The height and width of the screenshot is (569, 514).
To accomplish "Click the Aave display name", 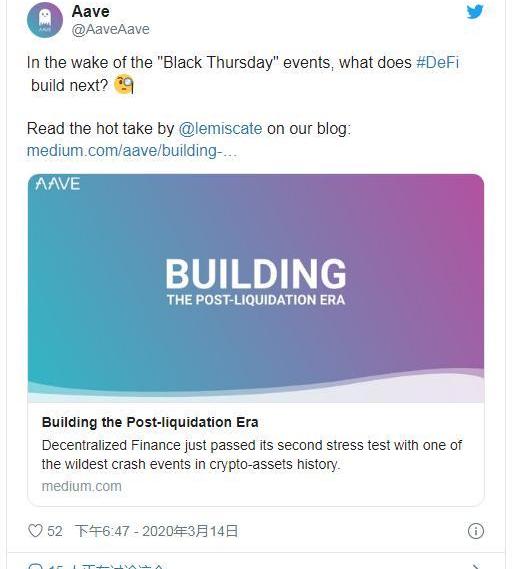I will click(90, 11).
